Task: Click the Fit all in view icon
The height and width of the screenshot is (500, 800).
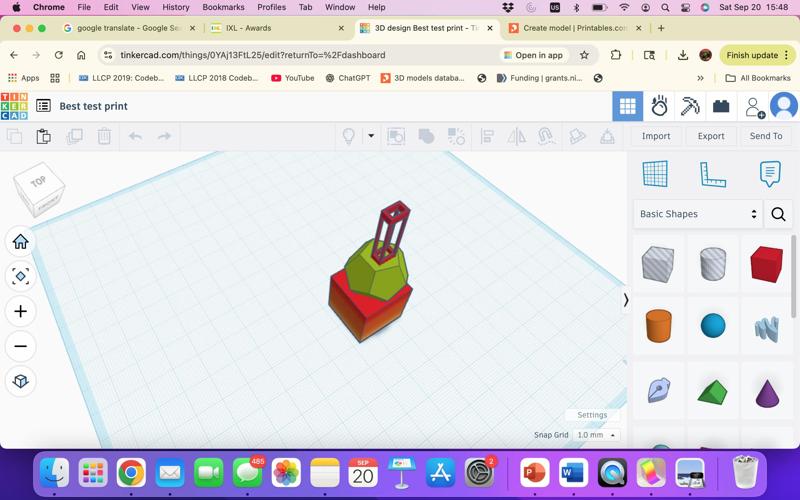Action: click(20, 276)
